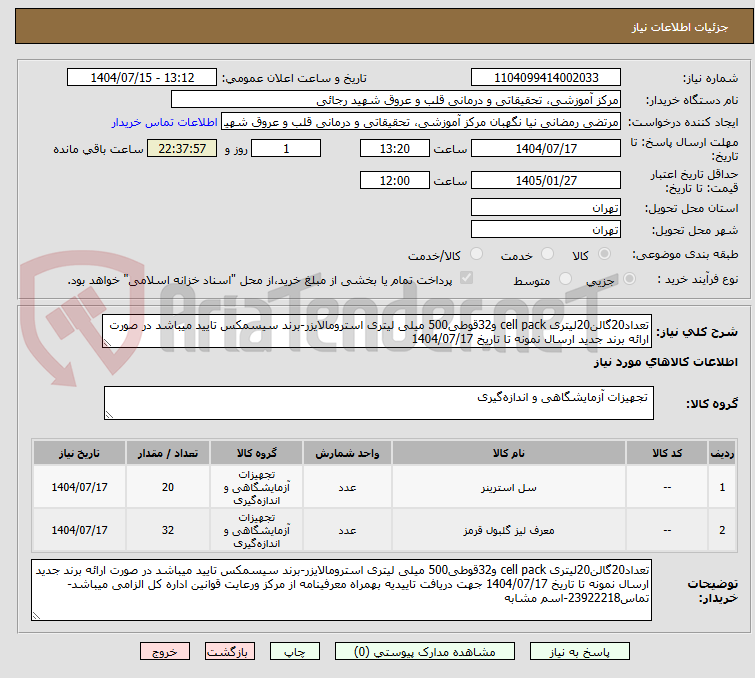
Task: Select the کالا/خدمت radio button
Action: tap(476, 254)
